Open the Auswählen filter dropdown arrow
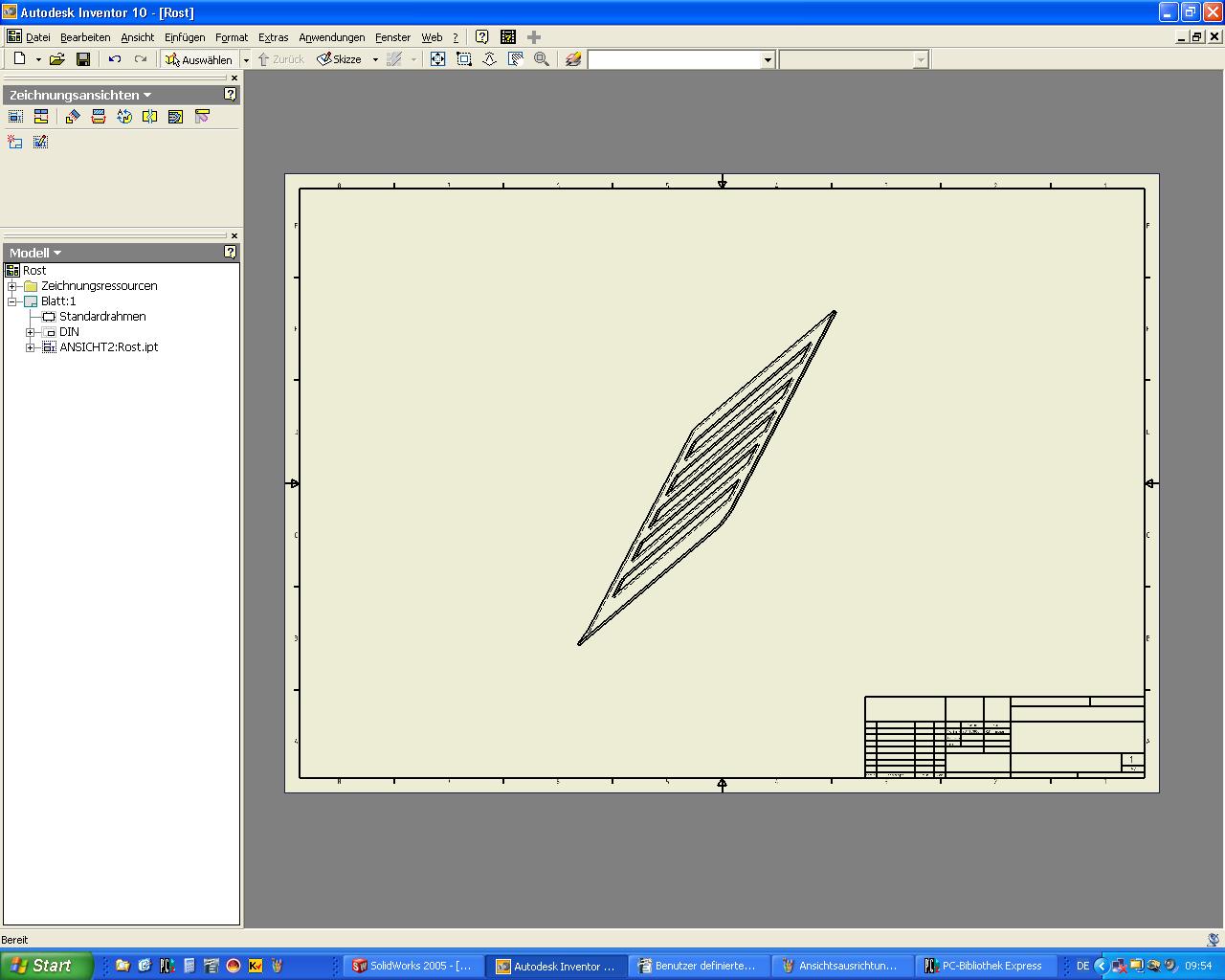The height and width of the screenshot is (980, 1225). [246, 59]
